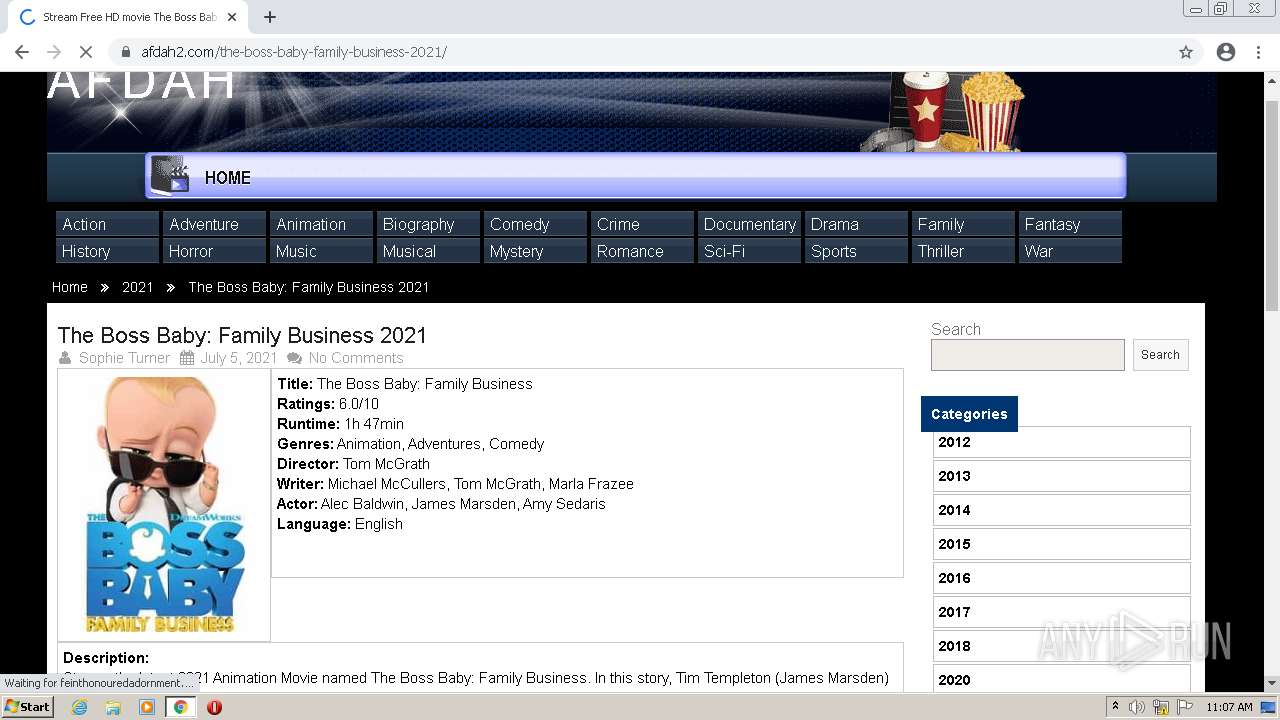Open a new browser tab
Viewport: 1280px width, 720px height.
pyautogui.click(x=270, y=17)
